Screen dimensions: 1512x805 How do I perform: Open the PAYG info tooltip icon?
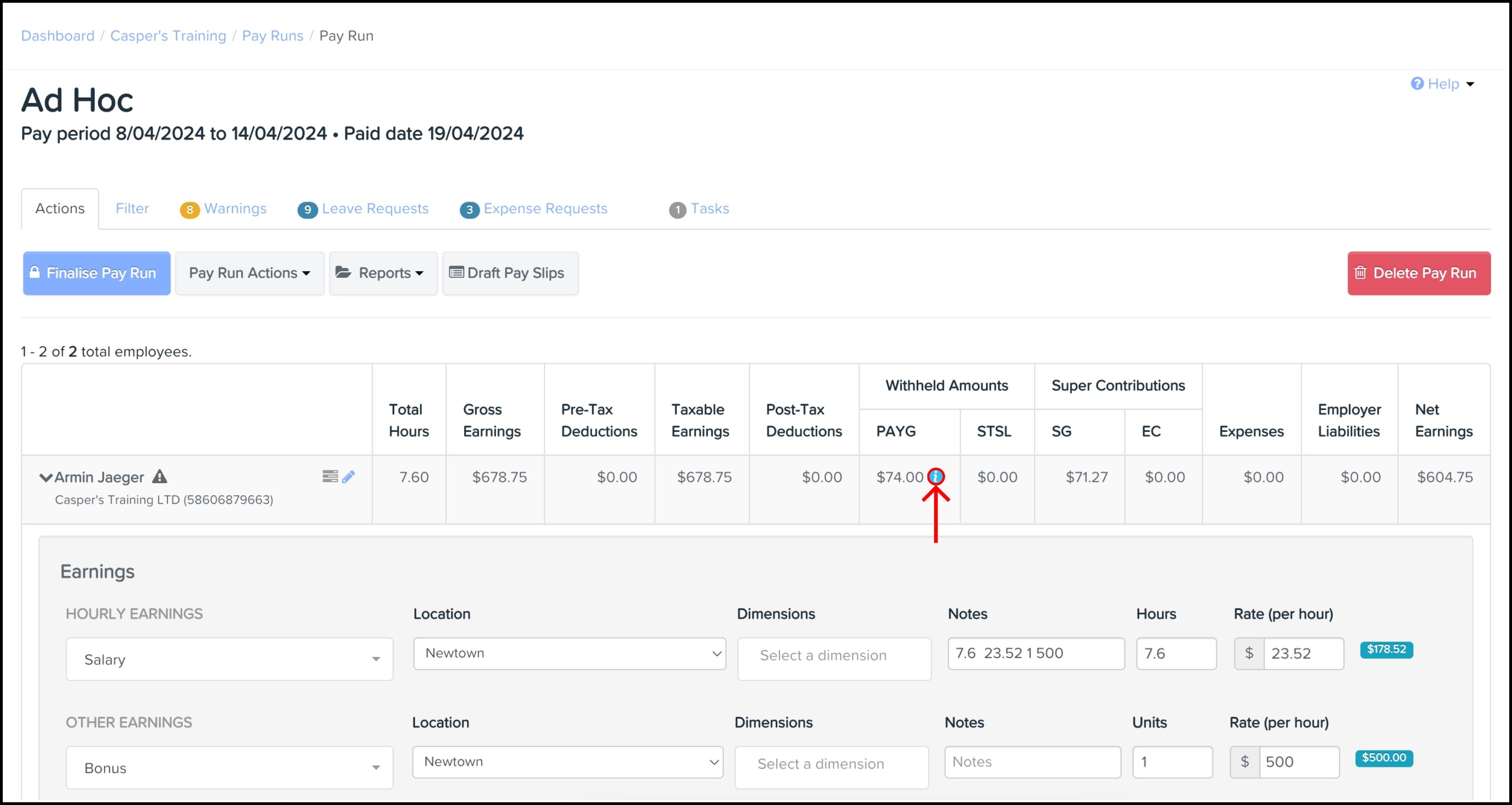[936, 476]
